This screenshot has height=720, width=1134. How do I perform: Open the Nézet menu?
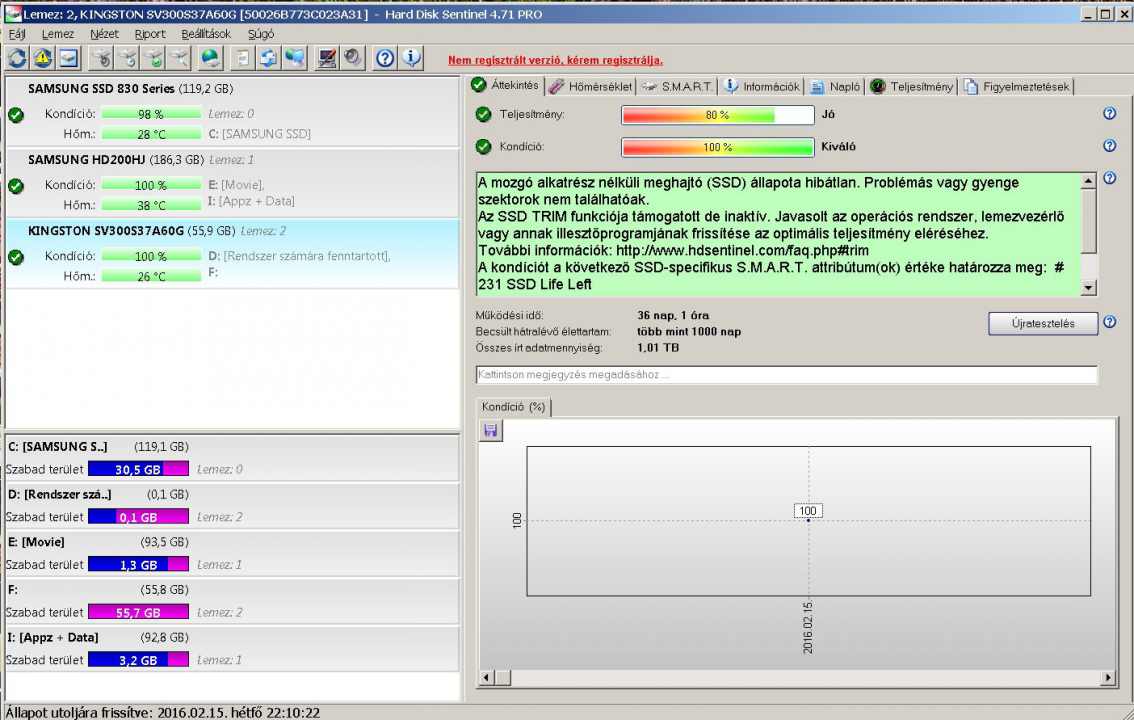(x=104, y=34)
